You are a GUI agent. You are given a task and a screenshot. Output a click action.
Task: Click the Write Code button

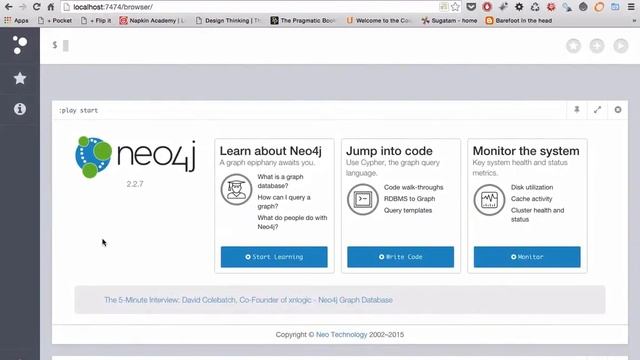400,257
